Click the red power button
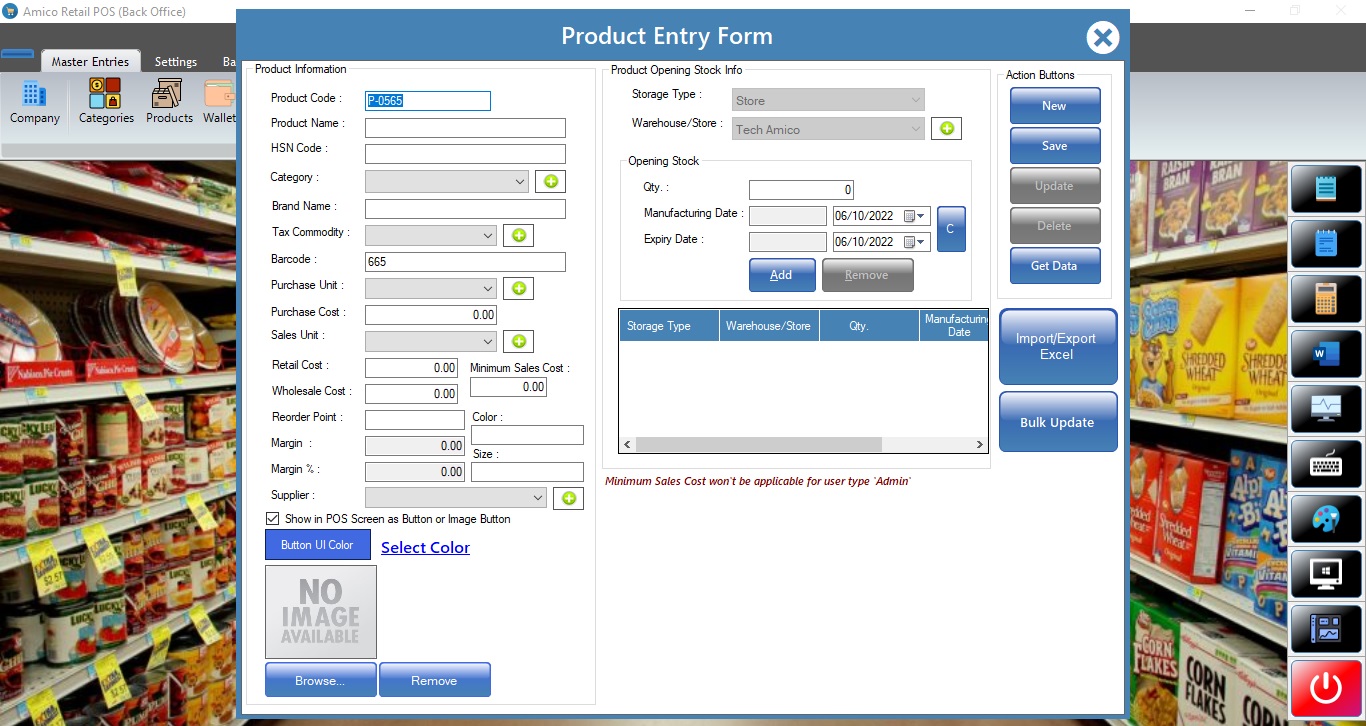 (x=1326, y=688)
